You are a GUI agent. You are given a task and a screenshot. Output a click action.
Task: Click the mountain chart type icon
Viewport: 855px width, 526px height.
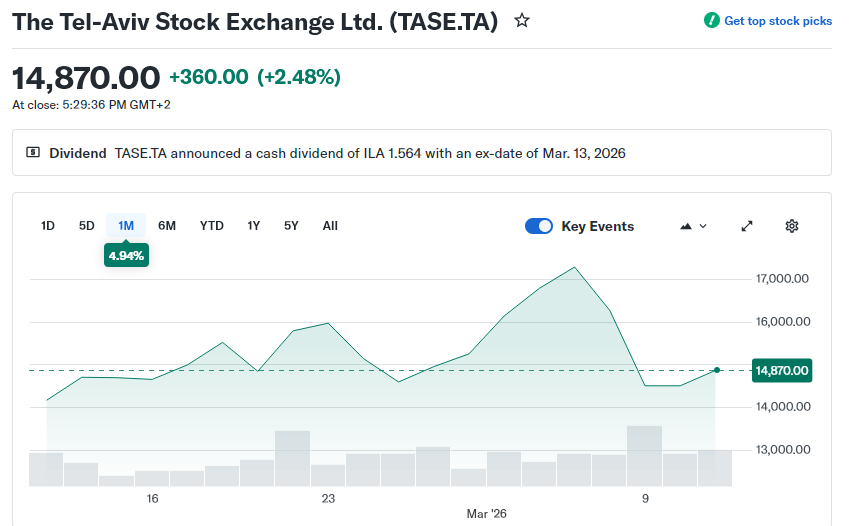[x=686, y=226]
